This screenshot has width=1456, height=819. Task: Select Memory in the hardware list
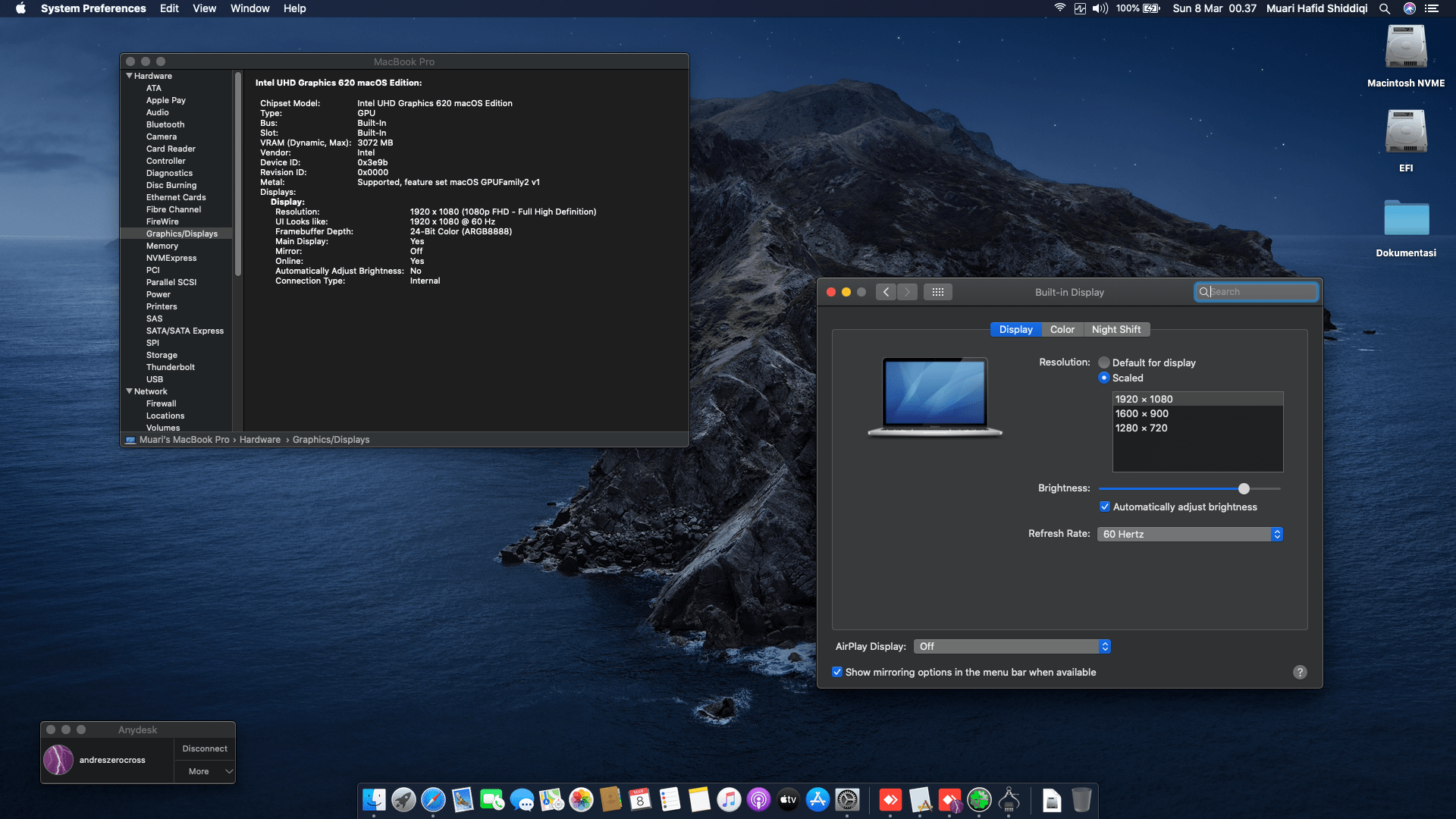point(162,246)
